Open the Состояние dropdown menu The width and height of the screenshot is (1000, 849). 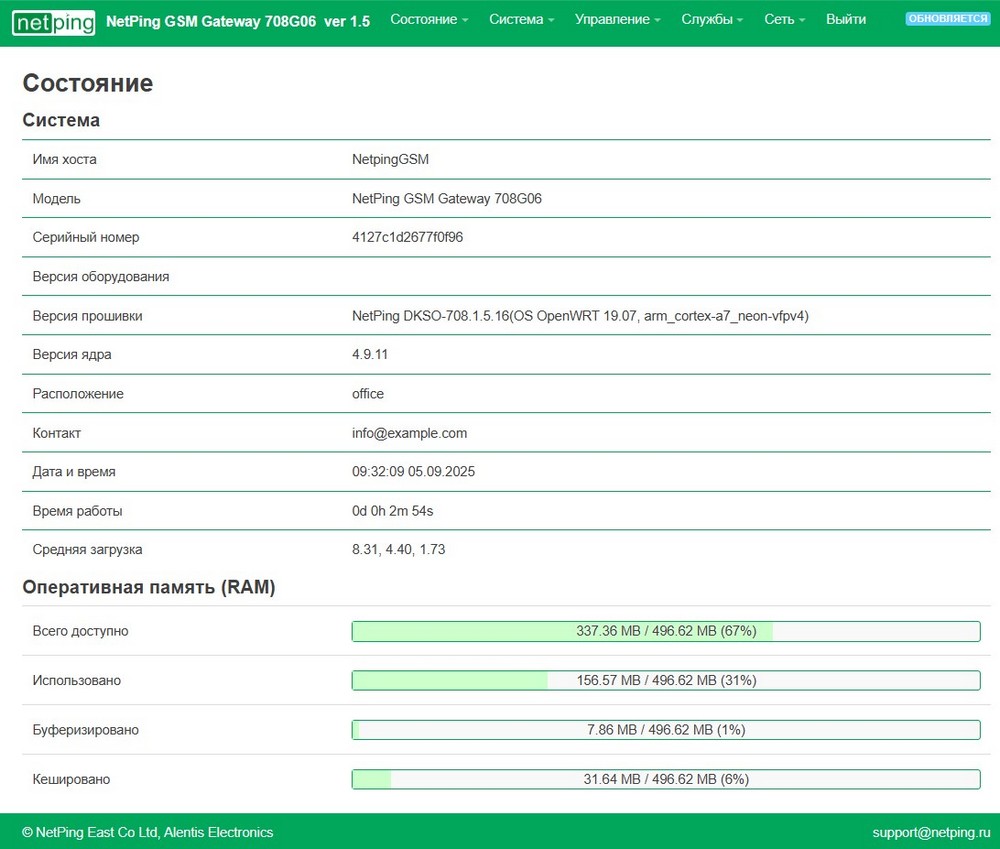[x=429, y=20]
